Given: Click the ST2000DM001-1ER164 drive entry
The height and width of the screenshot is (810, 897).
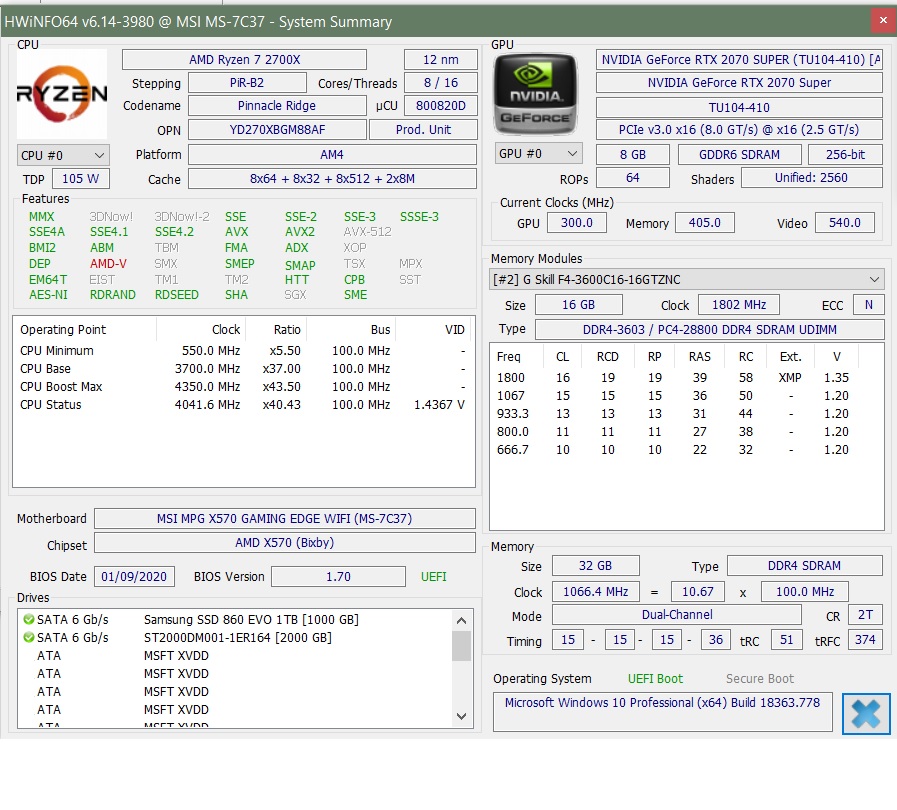Looking at the screenshot, I should tap(237, 637).
